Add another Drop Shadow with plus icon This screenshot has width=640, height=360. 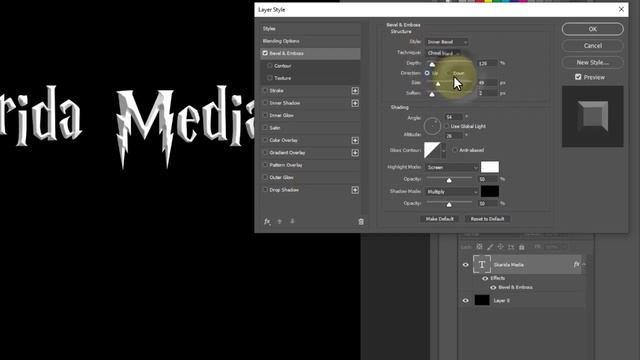click(x=355, y=190)
